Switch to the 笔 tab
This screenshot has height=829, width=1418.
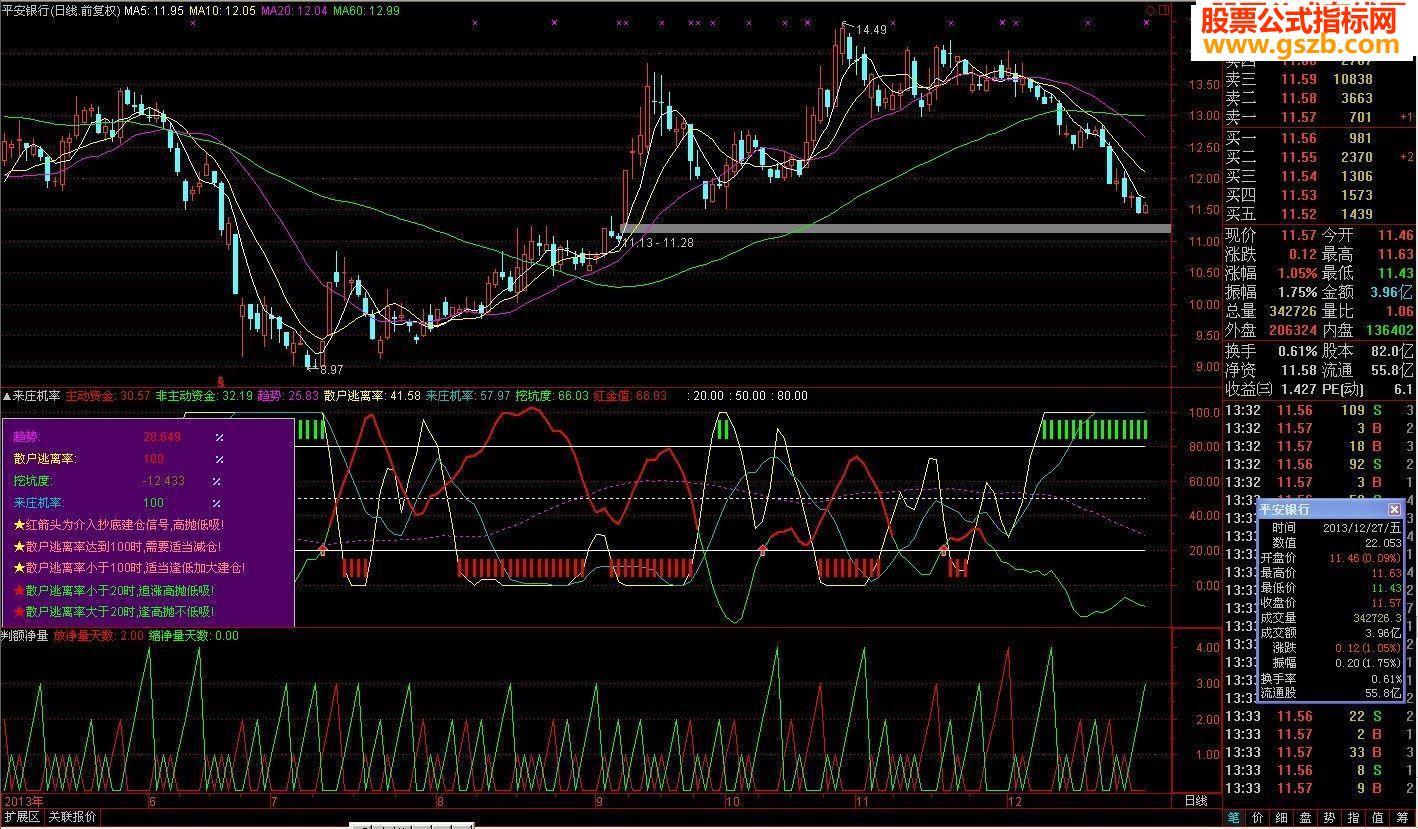point(1234,818)
